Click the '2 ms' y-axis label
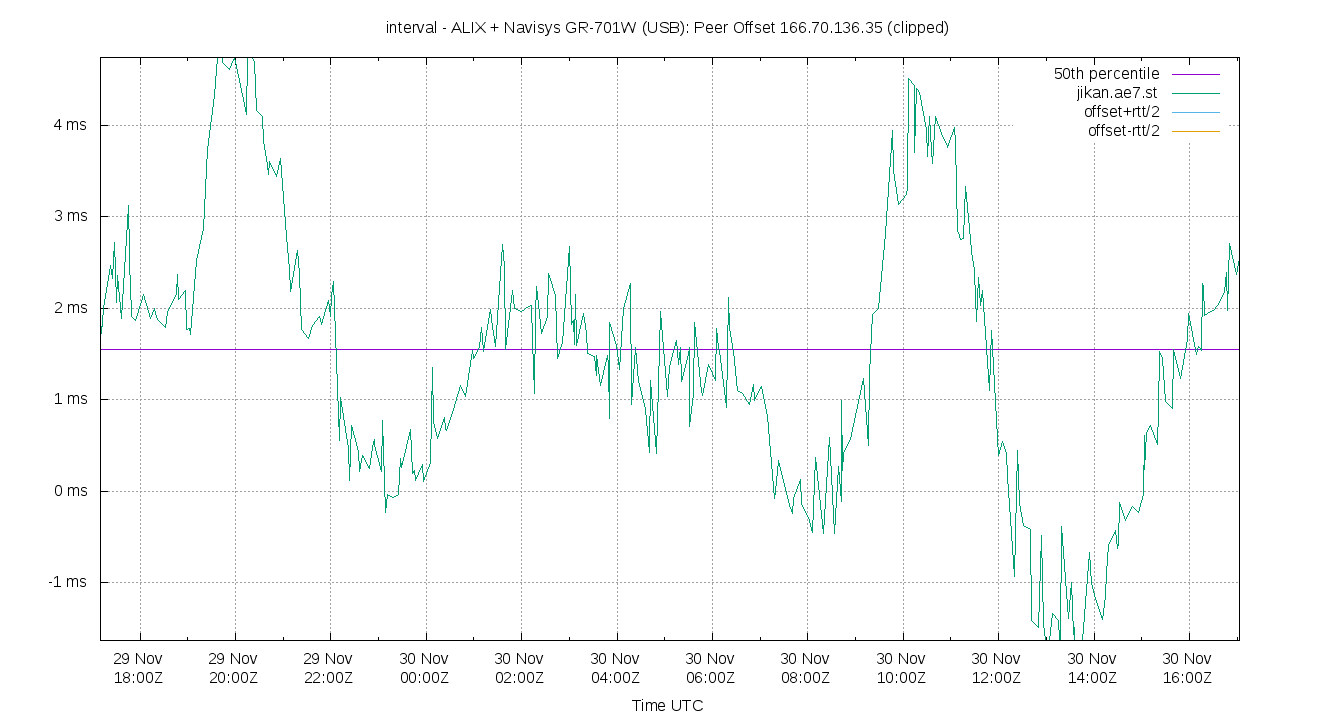 pyautogui.click(x=70, y=308)
